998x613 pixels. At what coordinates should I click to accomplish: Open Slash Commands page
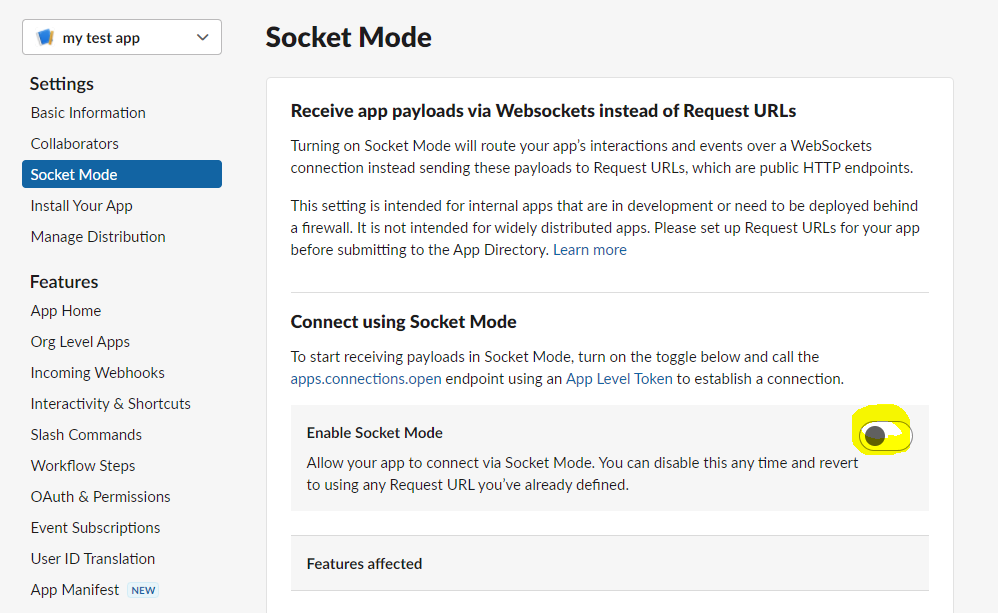click(86, 435)
